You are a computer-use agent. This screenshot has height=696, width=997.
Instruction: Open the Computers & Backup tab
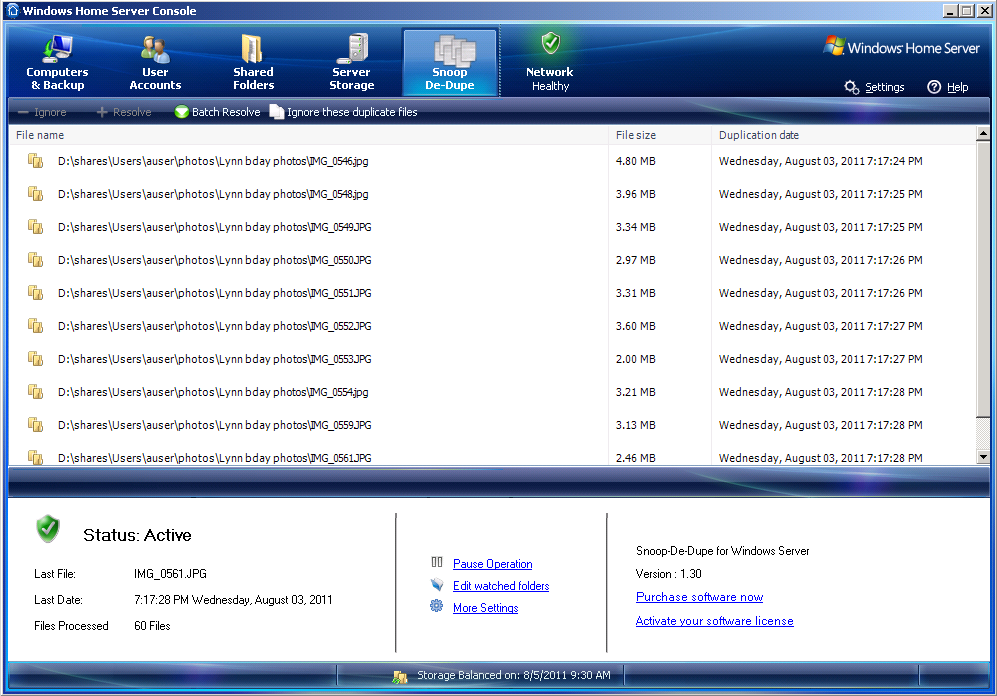point(57,63)
